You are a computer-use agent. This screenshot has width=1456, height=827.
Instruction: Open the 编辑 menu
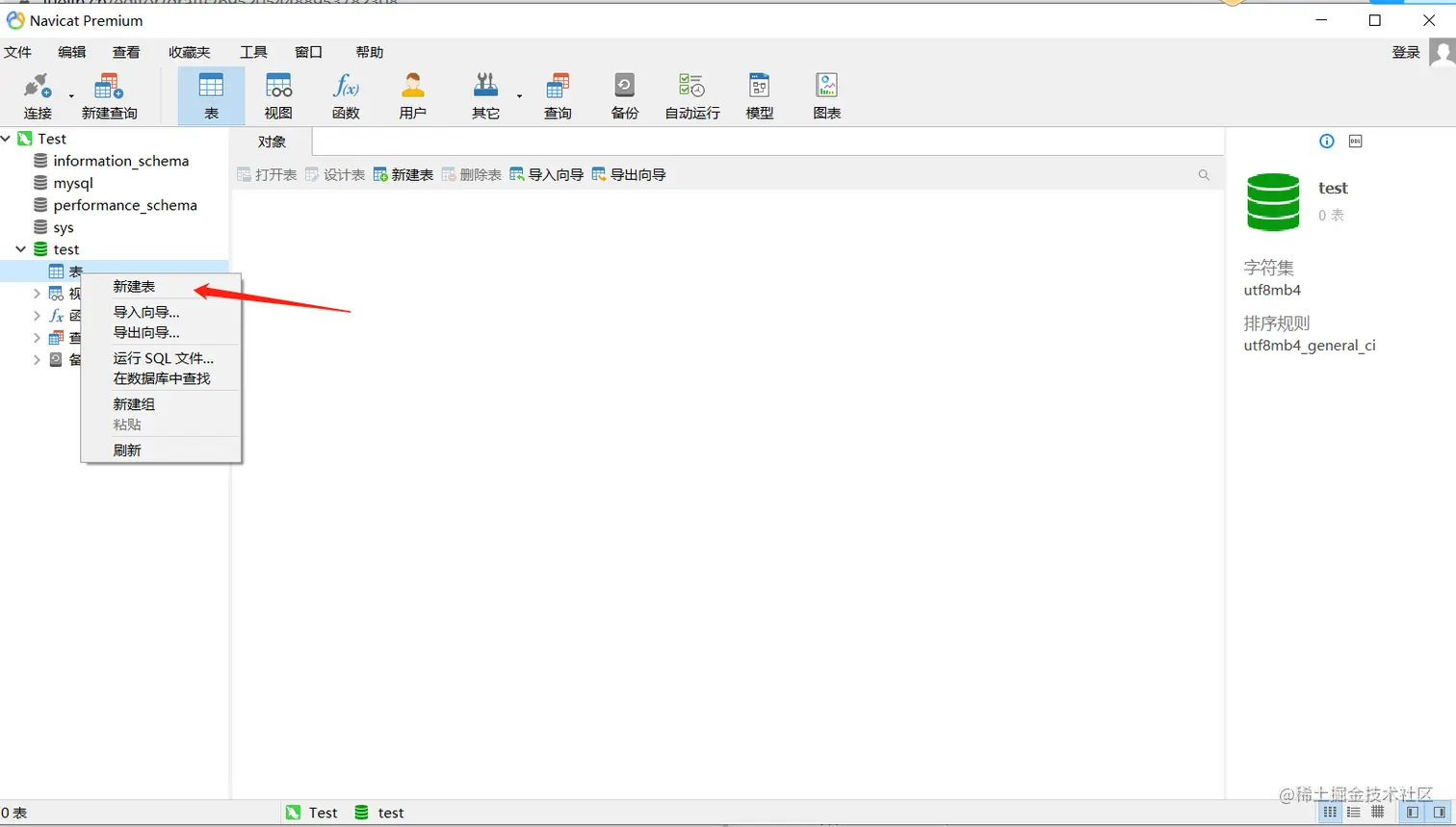(72, 52)
